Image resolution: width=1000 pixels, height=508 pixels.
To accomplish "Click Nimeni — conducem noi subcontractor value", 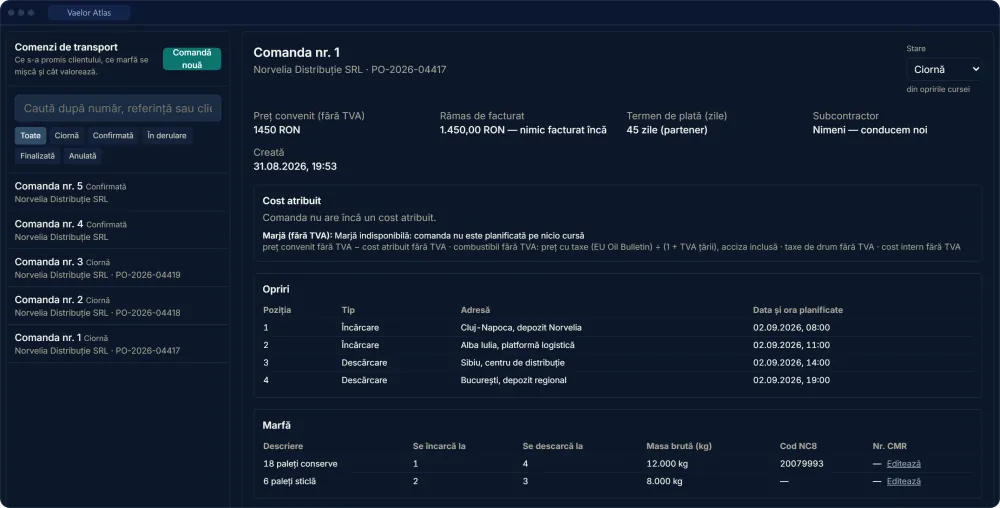I will [870, 130].
